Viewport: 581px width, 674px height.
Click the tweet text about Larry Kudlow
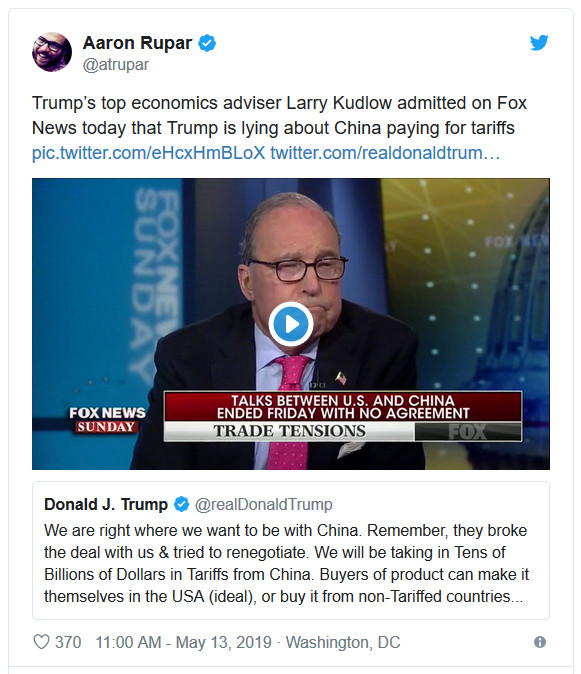[x=279, y=116]
